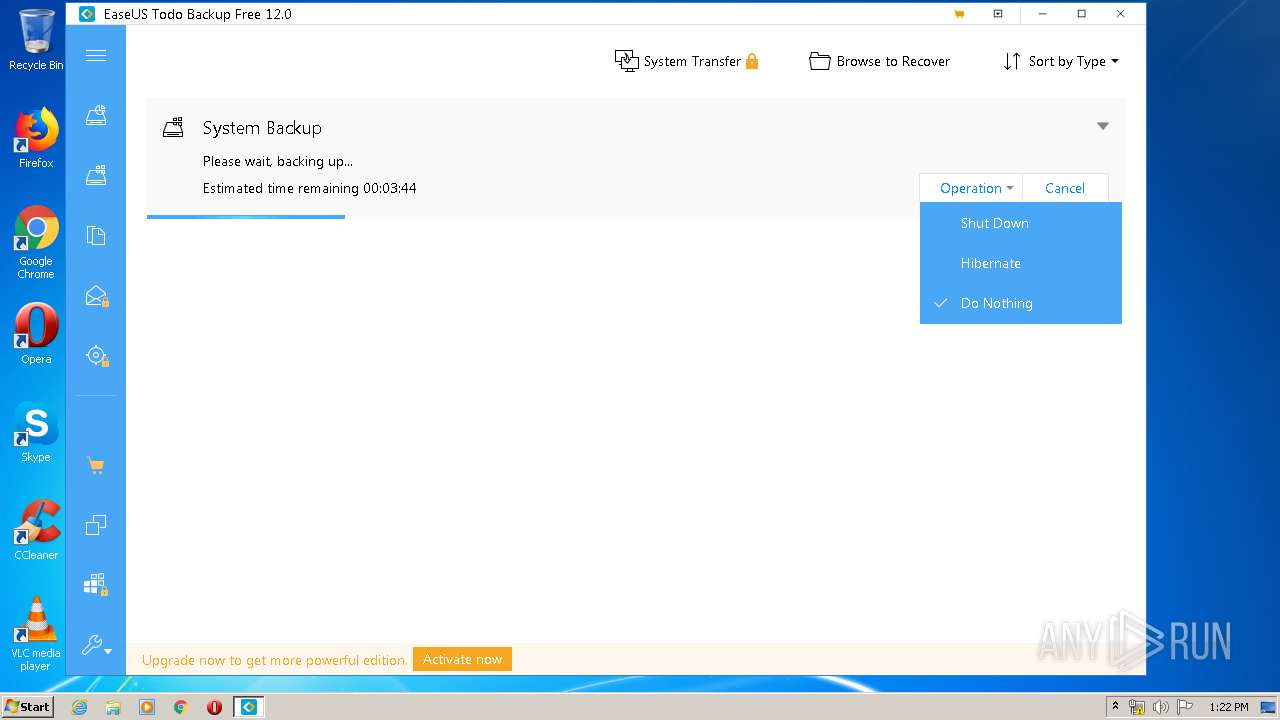Select the System Backup sidebar icon
Screen dimensions: 1280x720
[x=96, y=176]
